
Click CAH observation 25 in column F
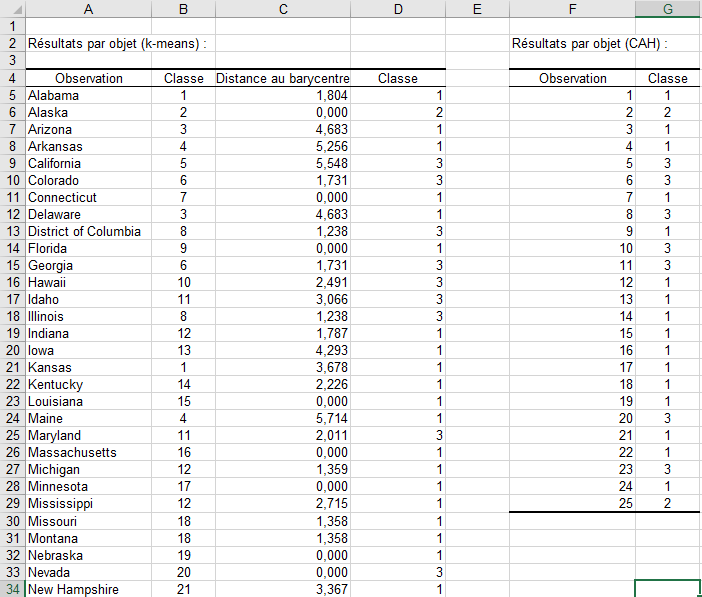(x=572, y=504)
